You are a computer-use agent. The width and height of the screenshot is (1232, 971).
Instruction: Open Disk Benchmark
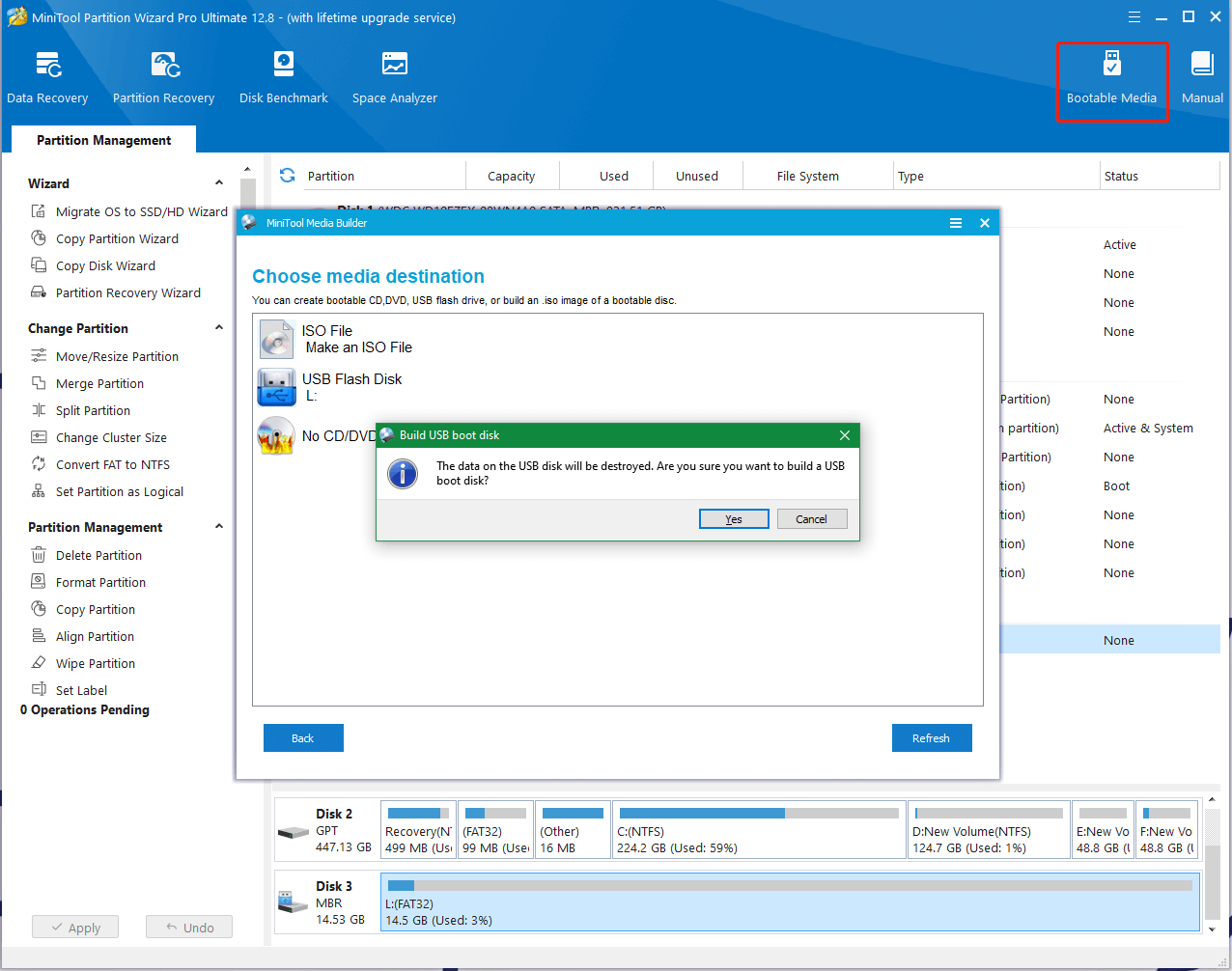[283, 77]
